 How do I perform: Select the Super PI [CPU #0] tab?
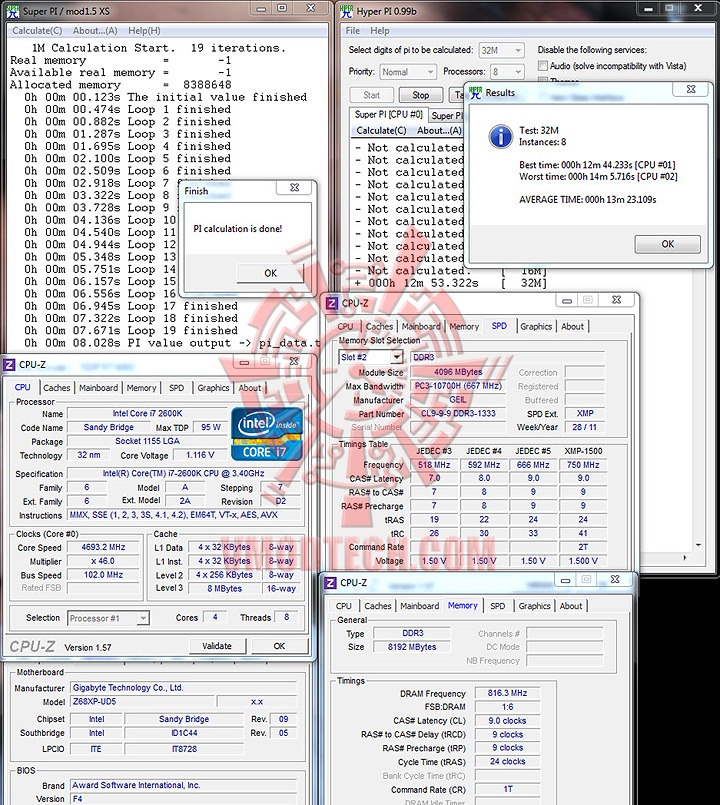388,114
